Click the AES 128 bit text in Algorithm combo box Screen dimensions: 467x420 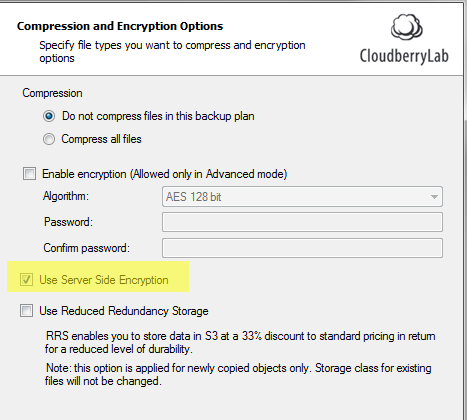coord(193,197)
